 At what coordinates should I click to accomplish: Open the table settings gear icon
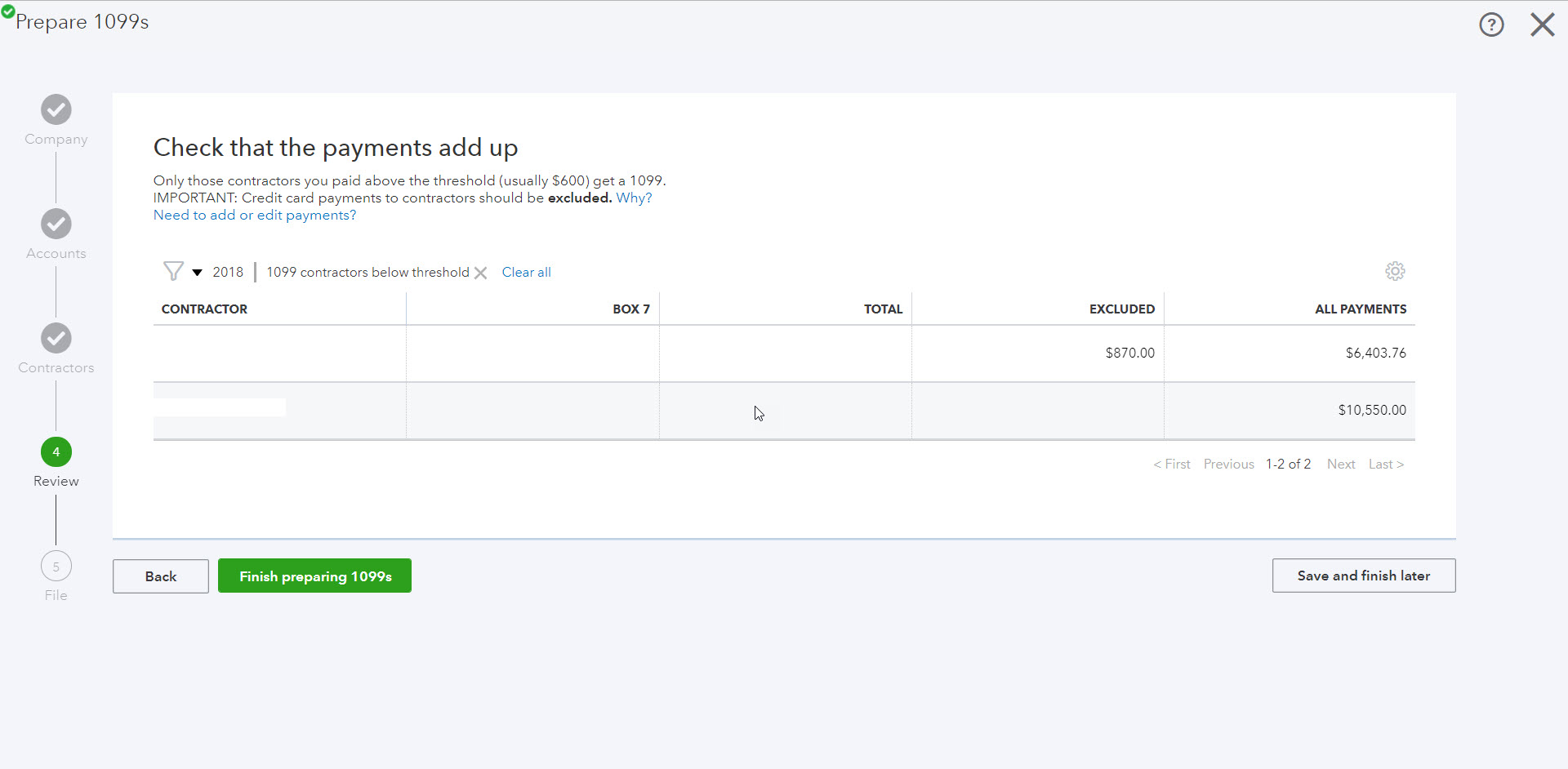pyautogui.click(x=1395, y=271)
